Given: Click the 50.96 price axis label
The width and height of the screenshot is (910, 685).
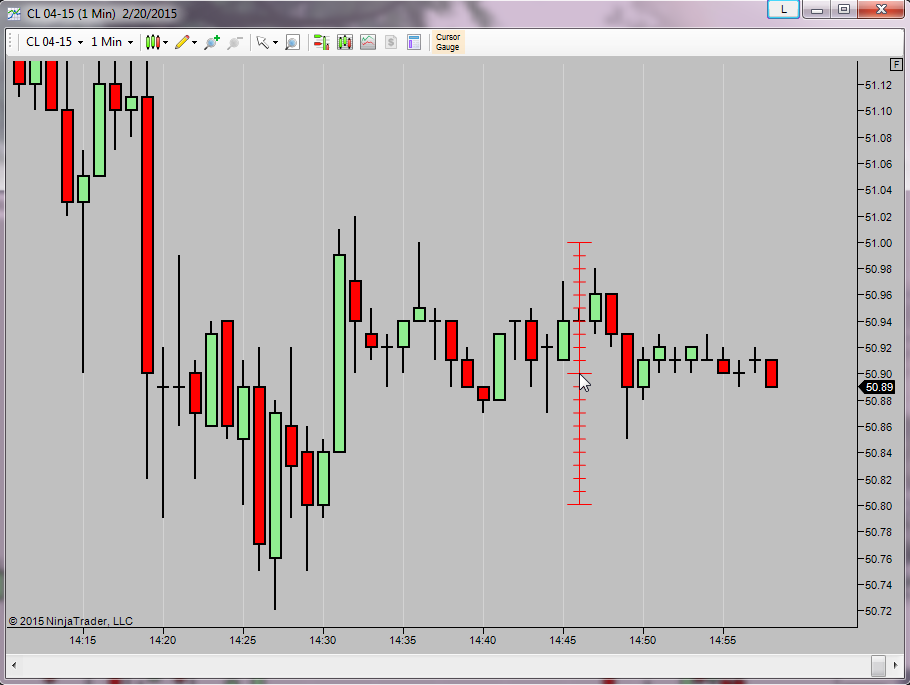Looking at the screenshot, I should tap(878, 295).
